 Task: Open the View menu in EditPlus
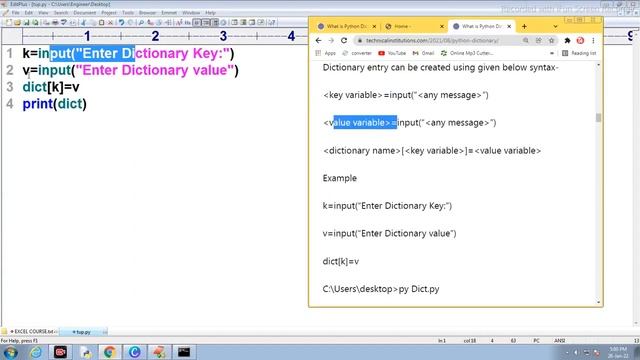[x=43, y=13]
